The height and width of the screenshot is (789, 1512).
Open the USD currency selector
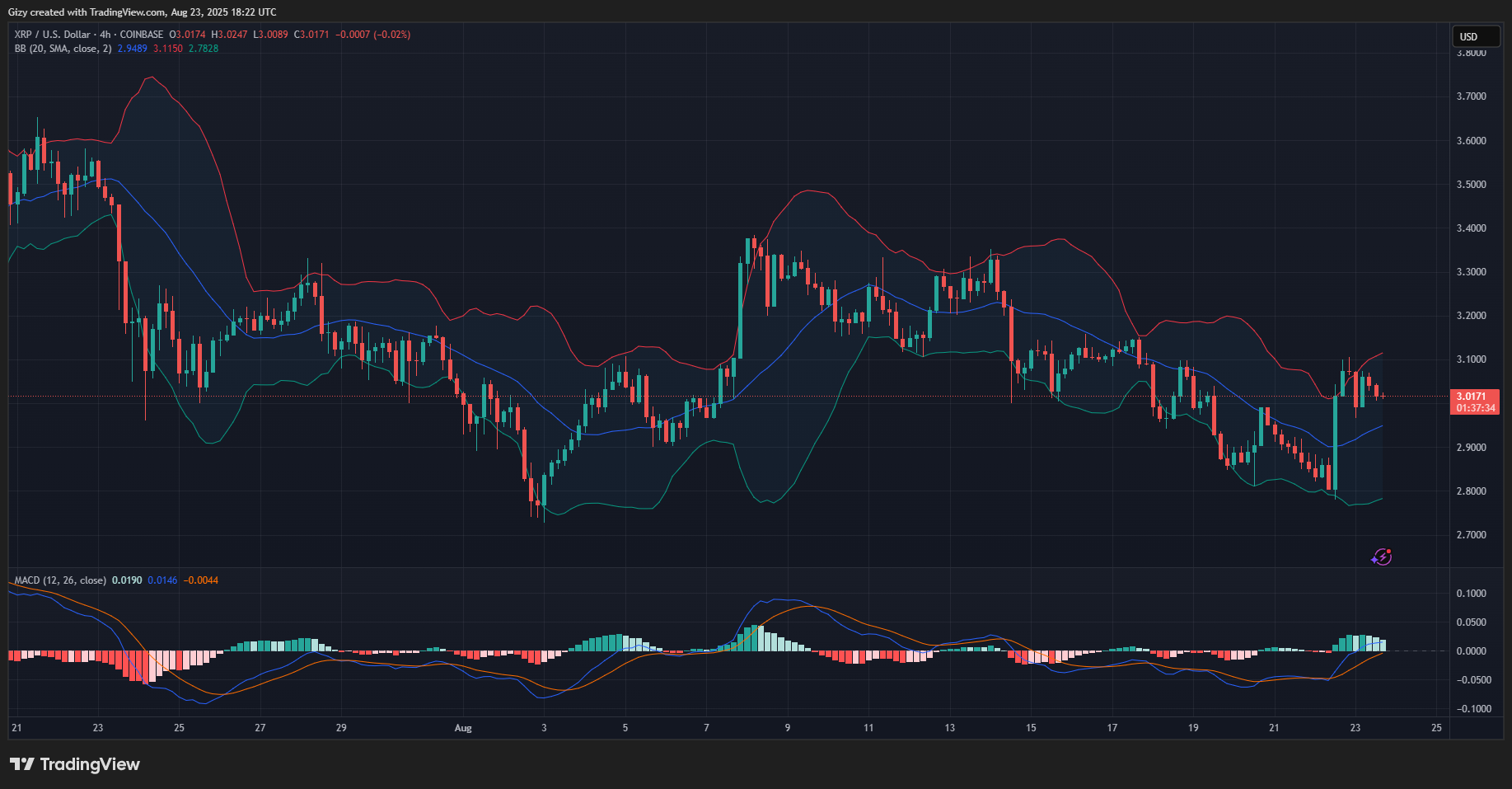pyautogui.click(x=1474, y=36)
